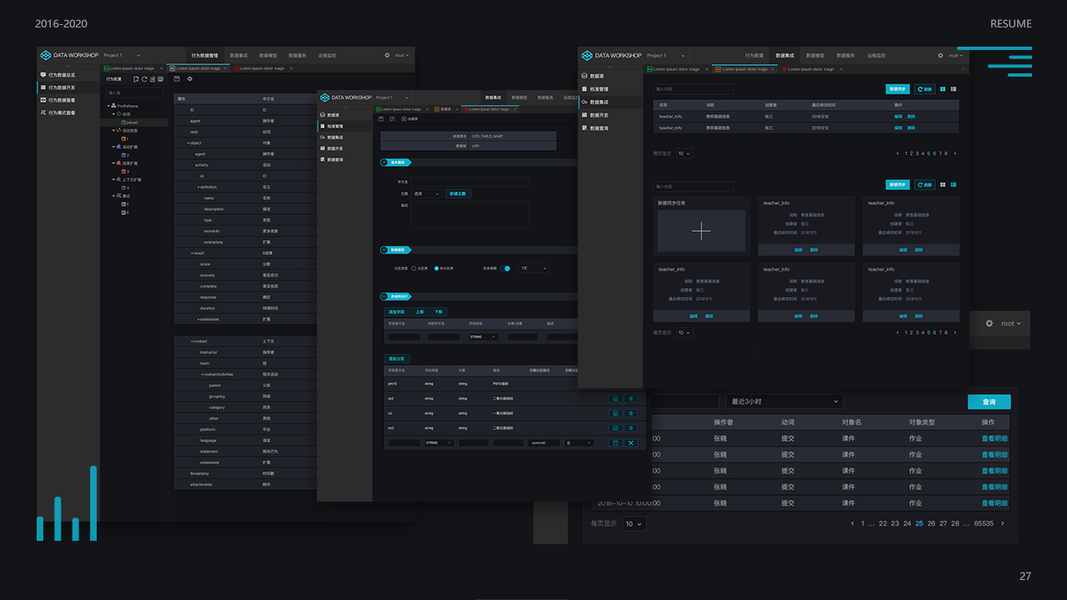Go to page 26 in log pagination

(931, 524)
